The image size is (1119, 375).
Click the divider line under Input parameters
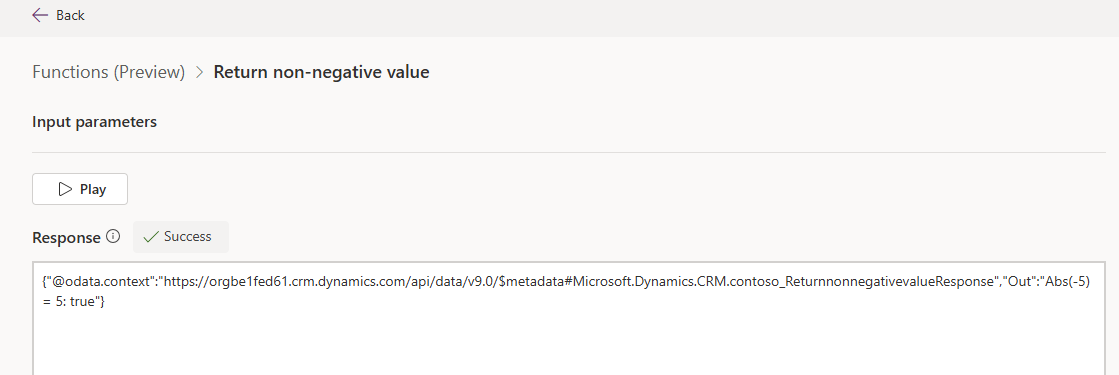point(569,152)
